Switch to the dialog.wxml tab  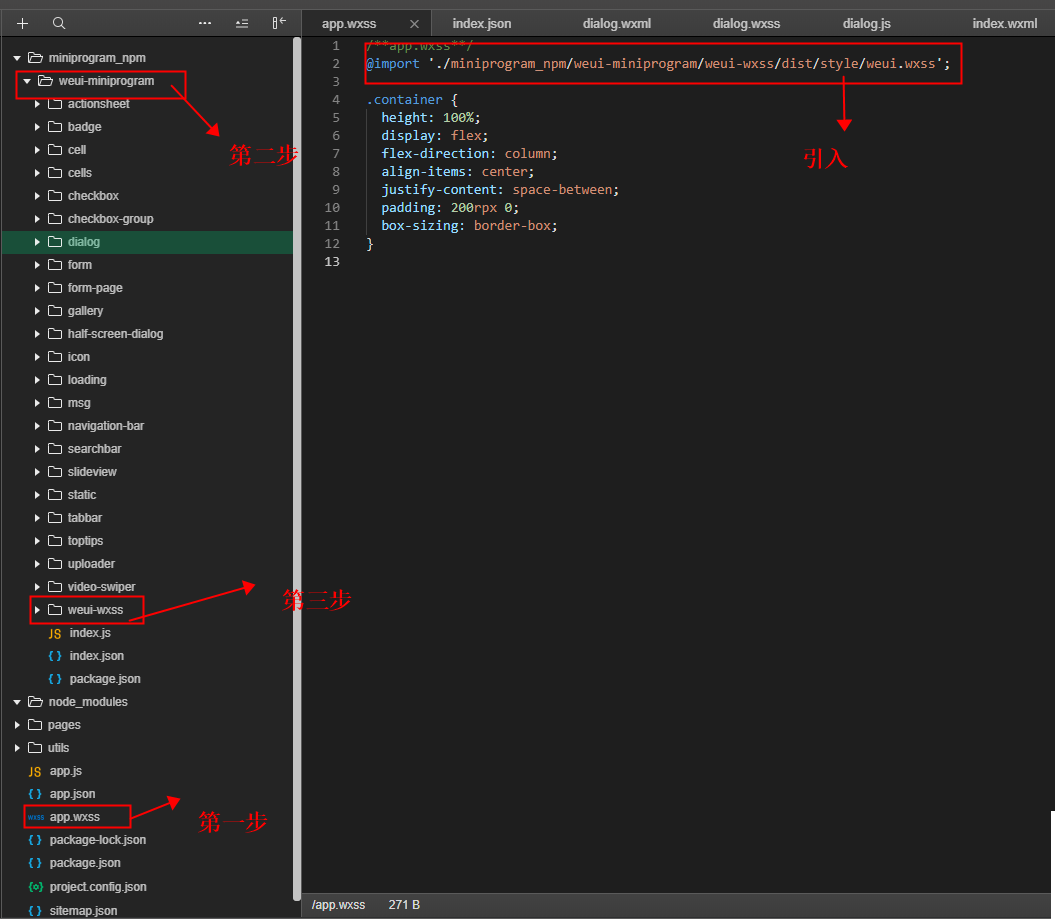[x=616, y=23]
